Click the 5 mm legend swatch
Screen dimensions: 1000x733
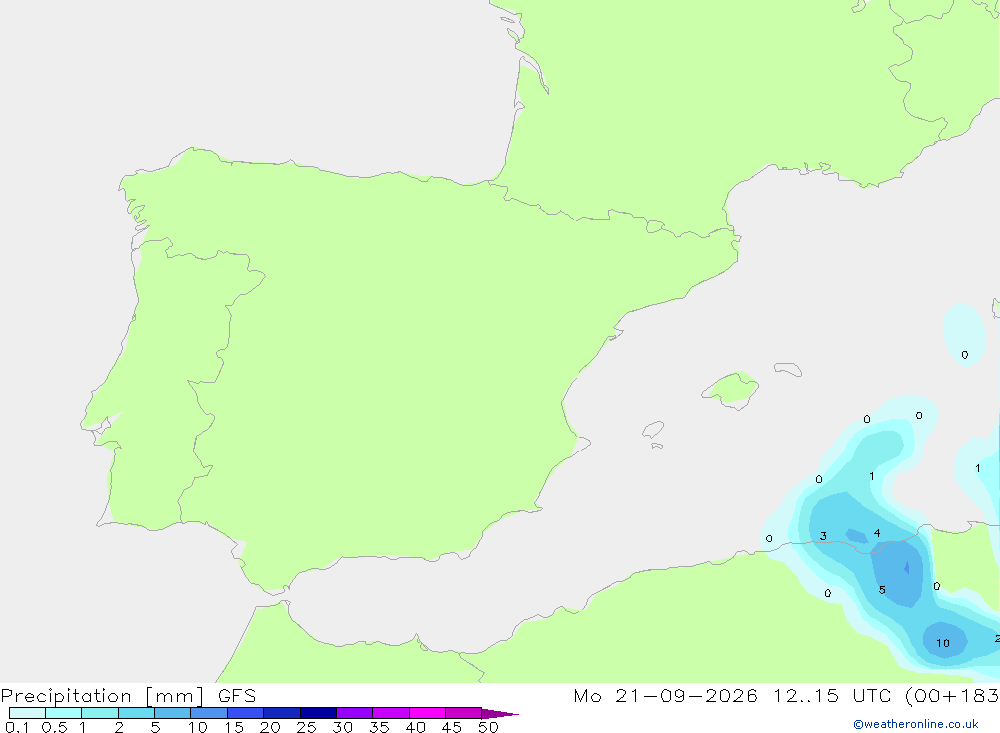(173, 713)
